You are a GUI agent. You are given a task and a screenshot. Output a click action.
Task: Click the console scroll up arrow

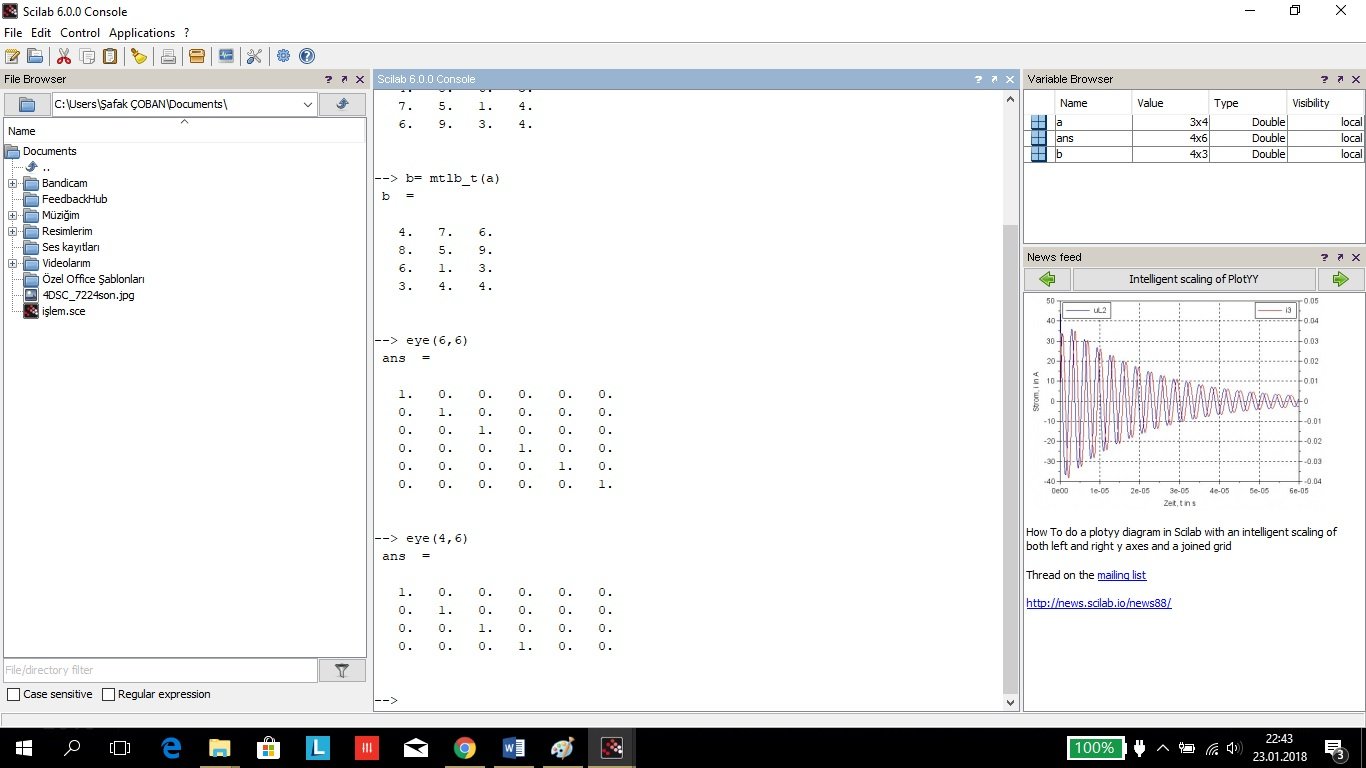1011,99
